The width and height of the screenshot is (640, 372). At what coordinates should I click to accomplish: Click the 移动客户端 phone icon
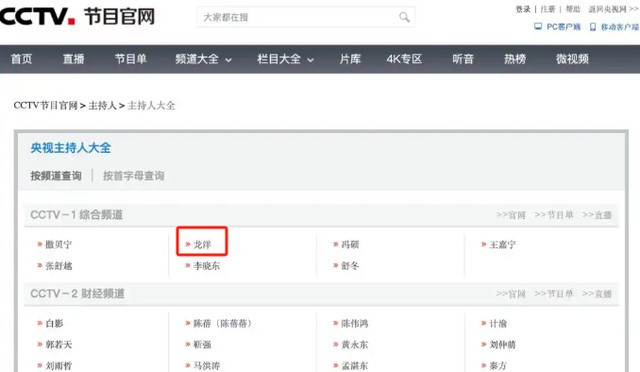click(x=593, y=27)
